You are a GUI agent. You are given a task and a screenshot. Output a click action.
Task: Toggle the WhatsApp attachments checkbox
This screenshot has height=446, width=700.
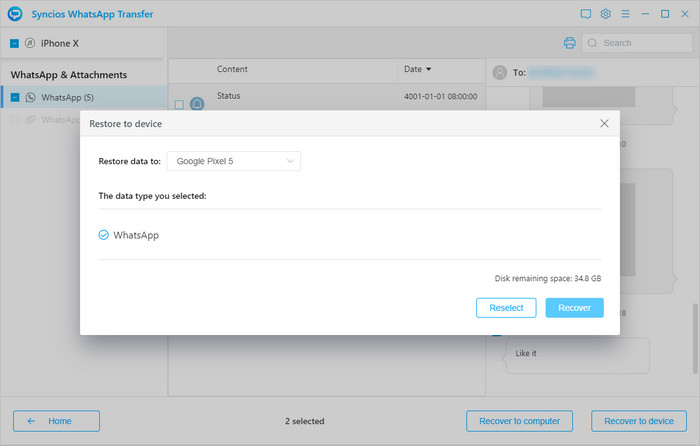pos(15,120)
